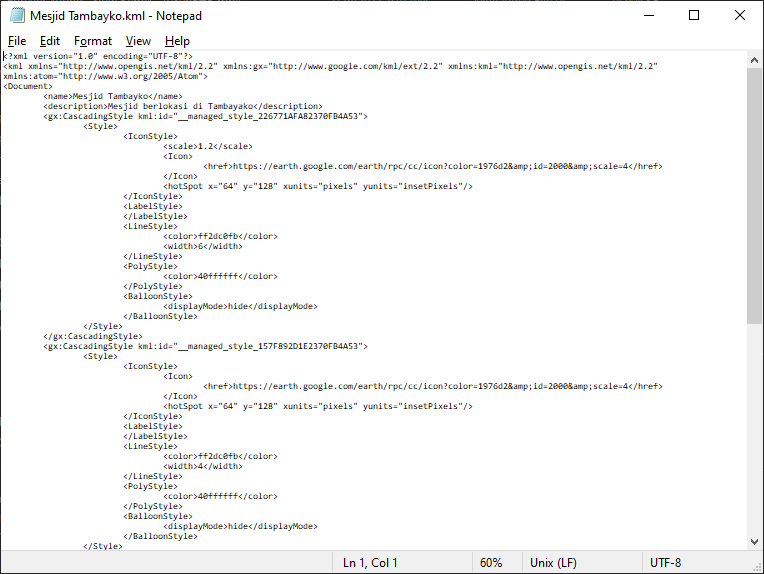Close the Notepad window
The image size is (764, 574).
740,16
